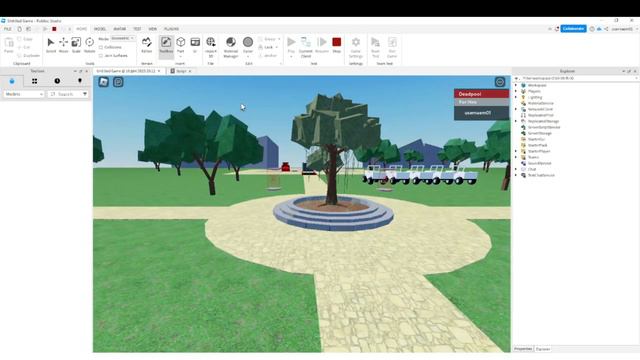
Task: Open the Group dropdown in Edit section
Action: tap(269, 39)
